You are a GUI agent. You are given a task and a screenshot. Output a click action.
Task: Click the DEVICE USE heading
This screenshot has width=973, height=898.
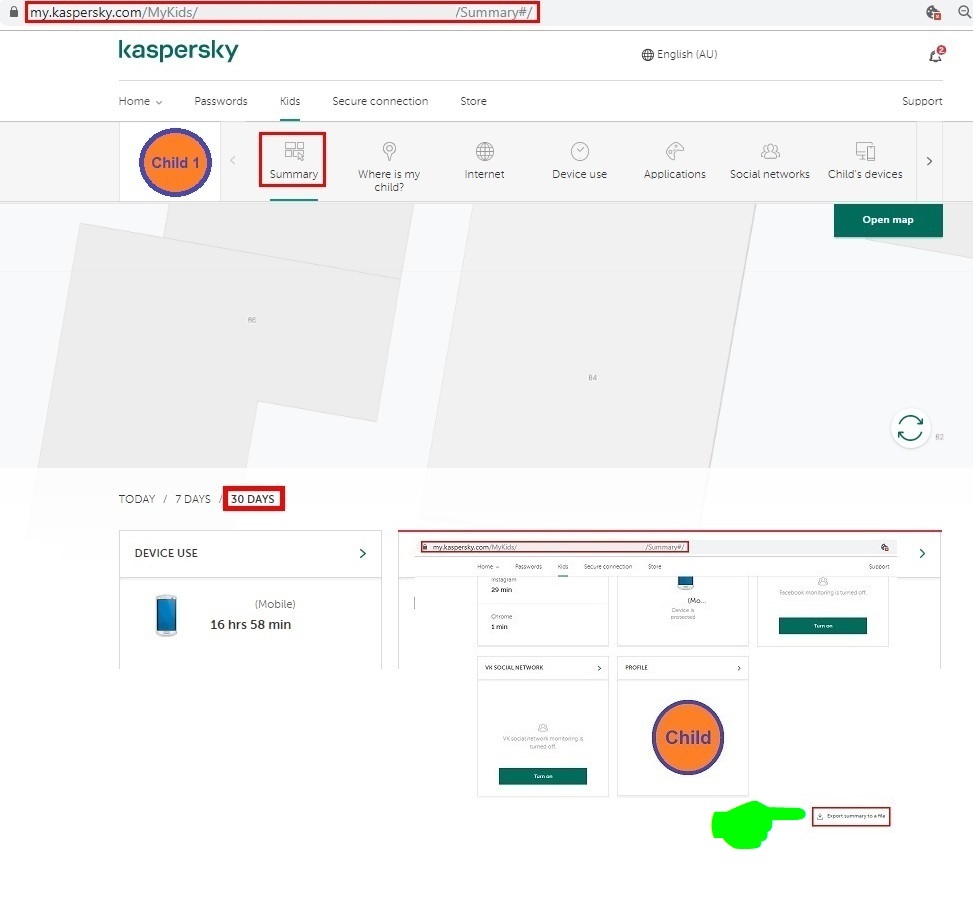pyautogui.click(x=166, y=553)
